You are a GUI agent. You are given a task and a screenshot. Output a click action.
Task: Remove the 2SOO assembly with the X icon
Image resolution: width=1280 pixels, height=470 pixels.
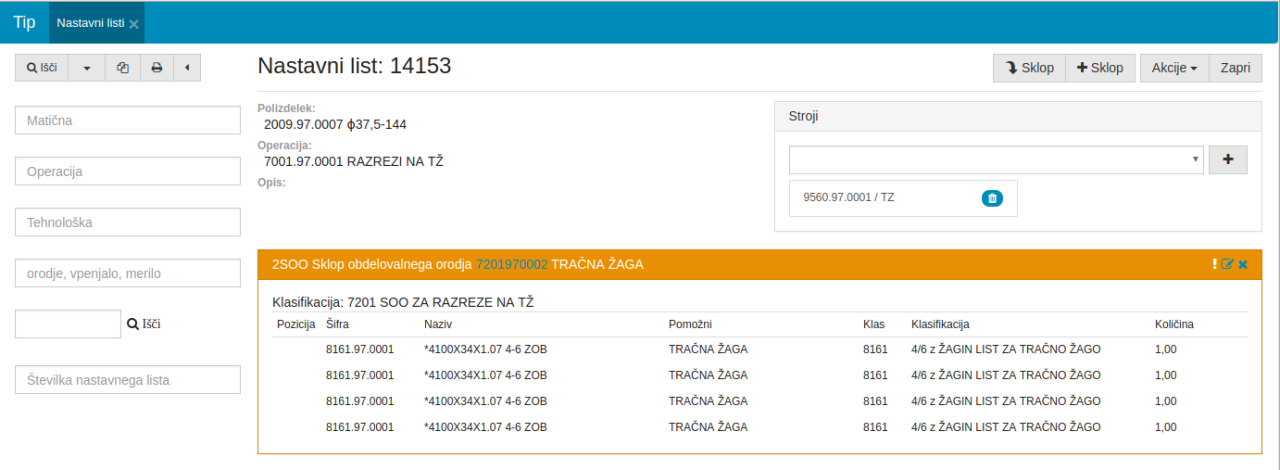[x=1243, y=264]
